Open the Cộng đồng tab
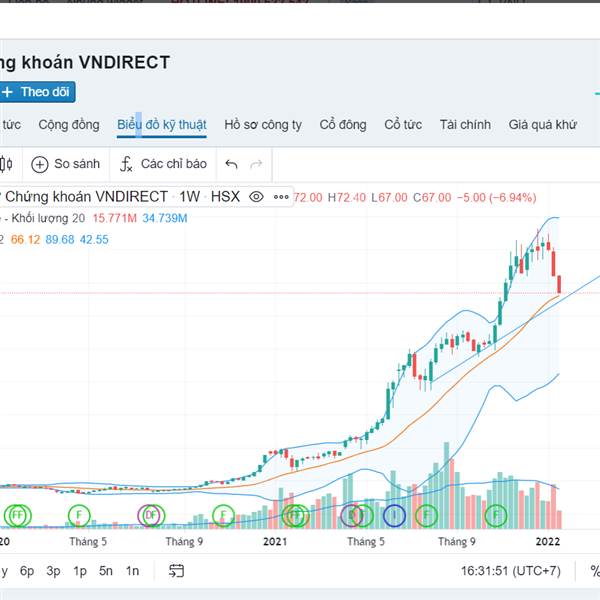 point(69,125)
